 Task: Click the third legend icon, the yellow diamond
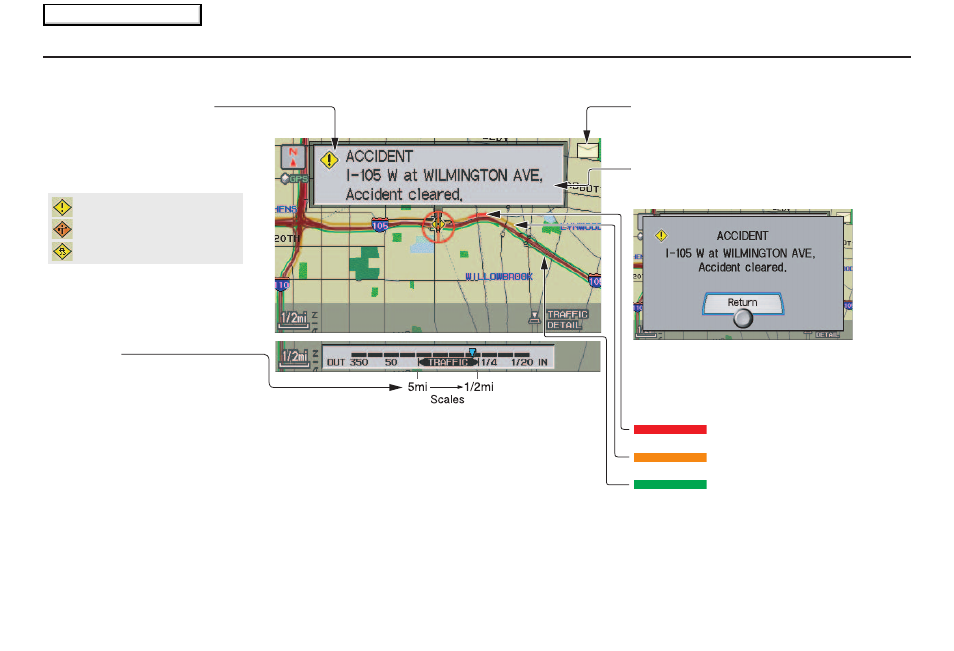[62, 251]
